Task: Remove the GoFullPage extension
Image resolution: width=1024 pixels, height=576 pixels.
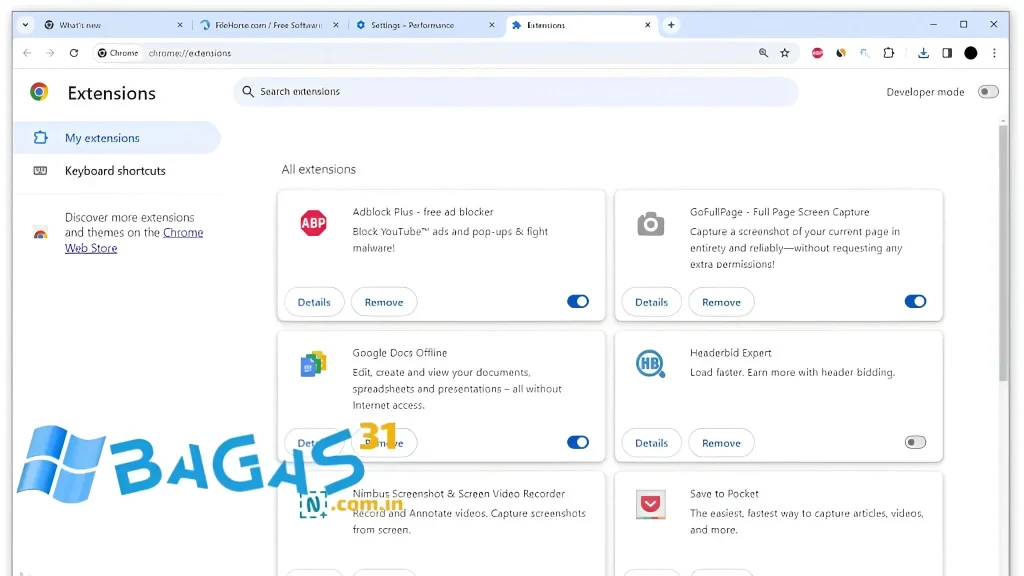Action: [721, 302]
